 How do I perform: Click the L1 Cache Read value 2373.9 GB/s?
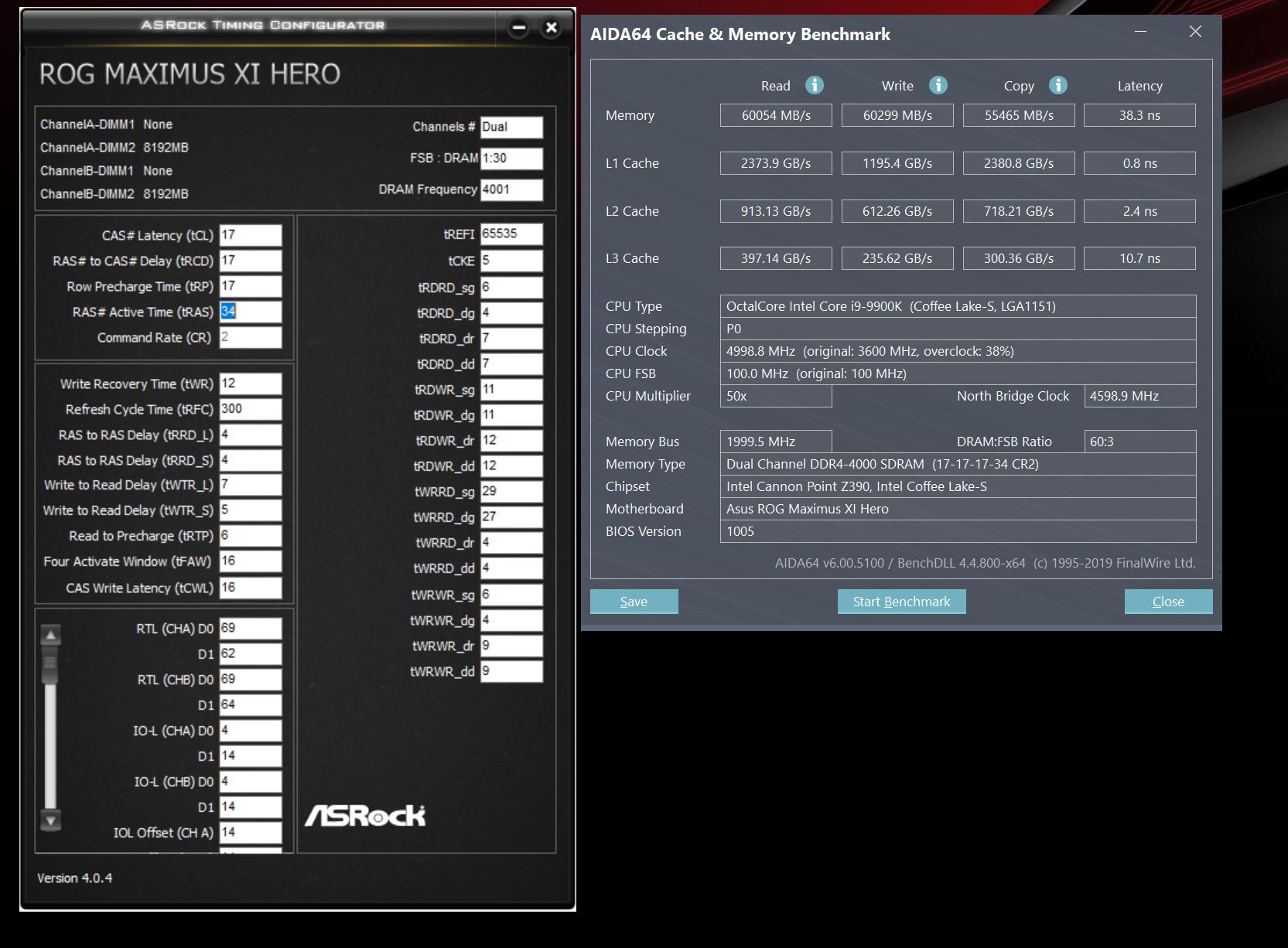click(x=776, y=163)
